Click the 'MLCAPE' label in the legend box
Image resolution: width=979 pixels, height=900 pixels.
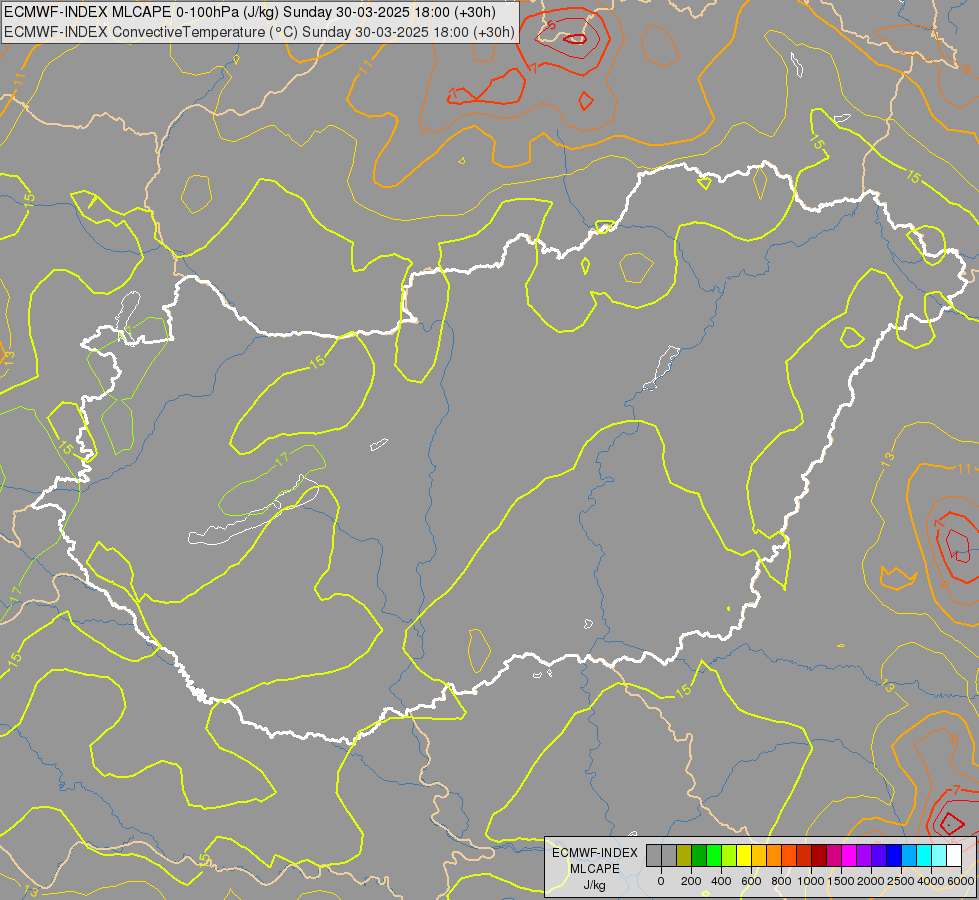[x=595, y=869]
